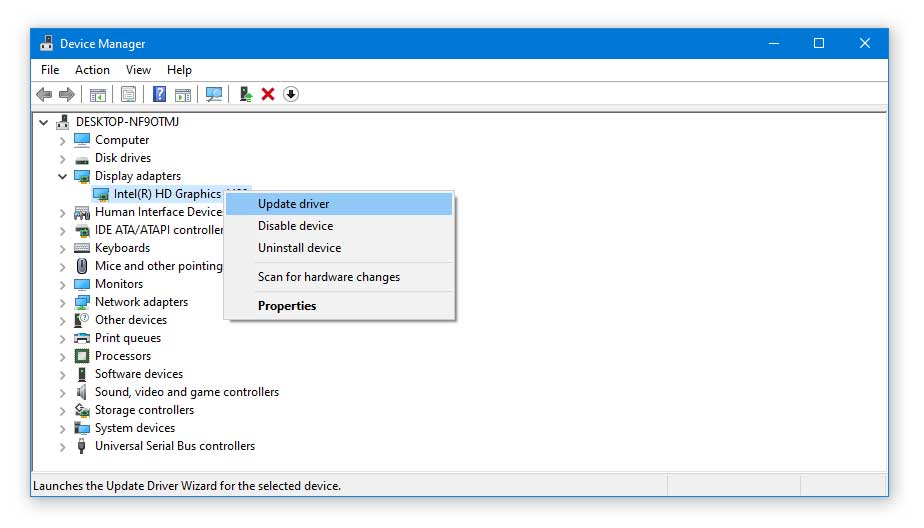
Task: Click the DESKTOP-NF9OTMJ computer root icon
Action: (62, 122)
